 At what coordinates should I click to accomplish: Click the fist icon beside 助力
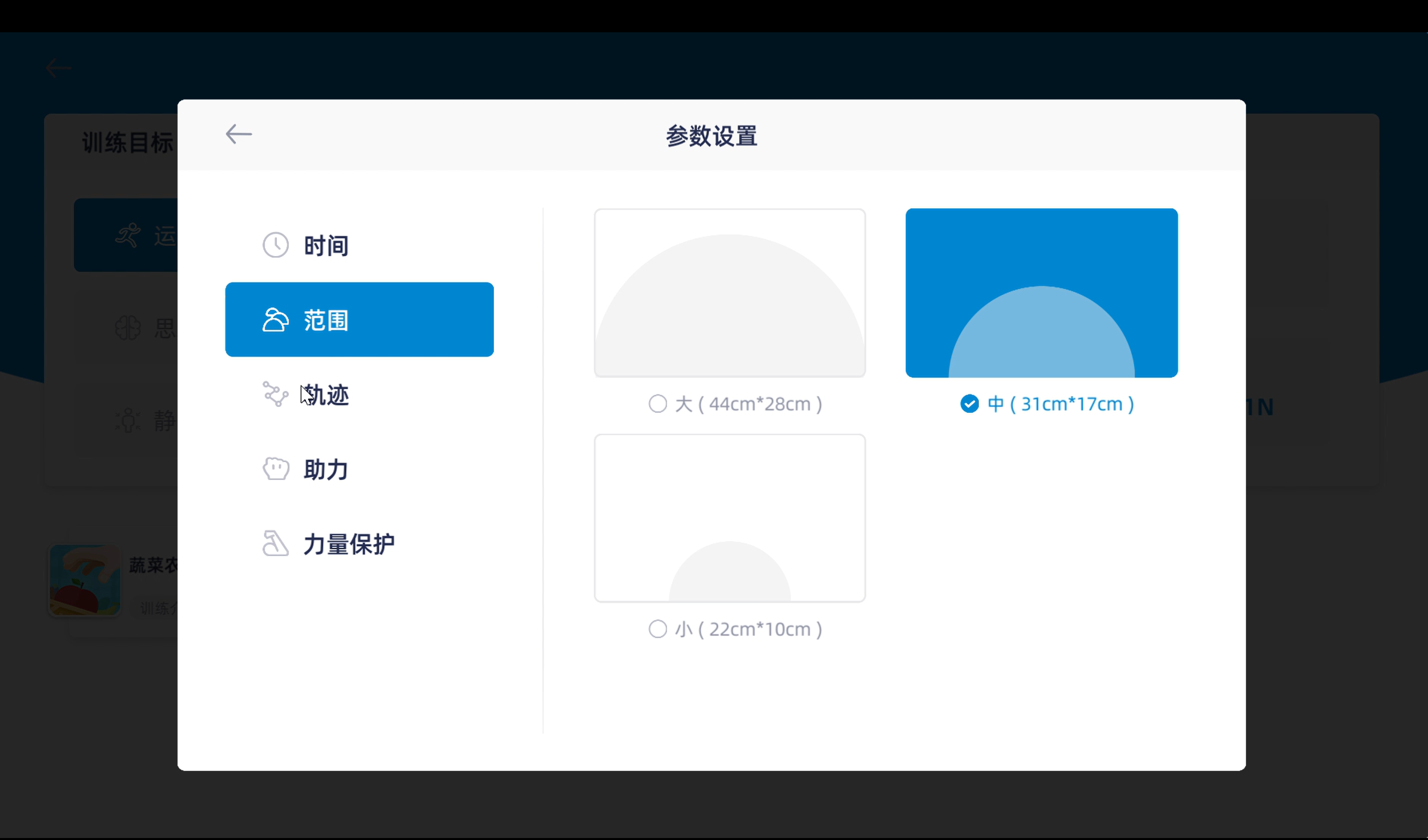tap(276, 469)
